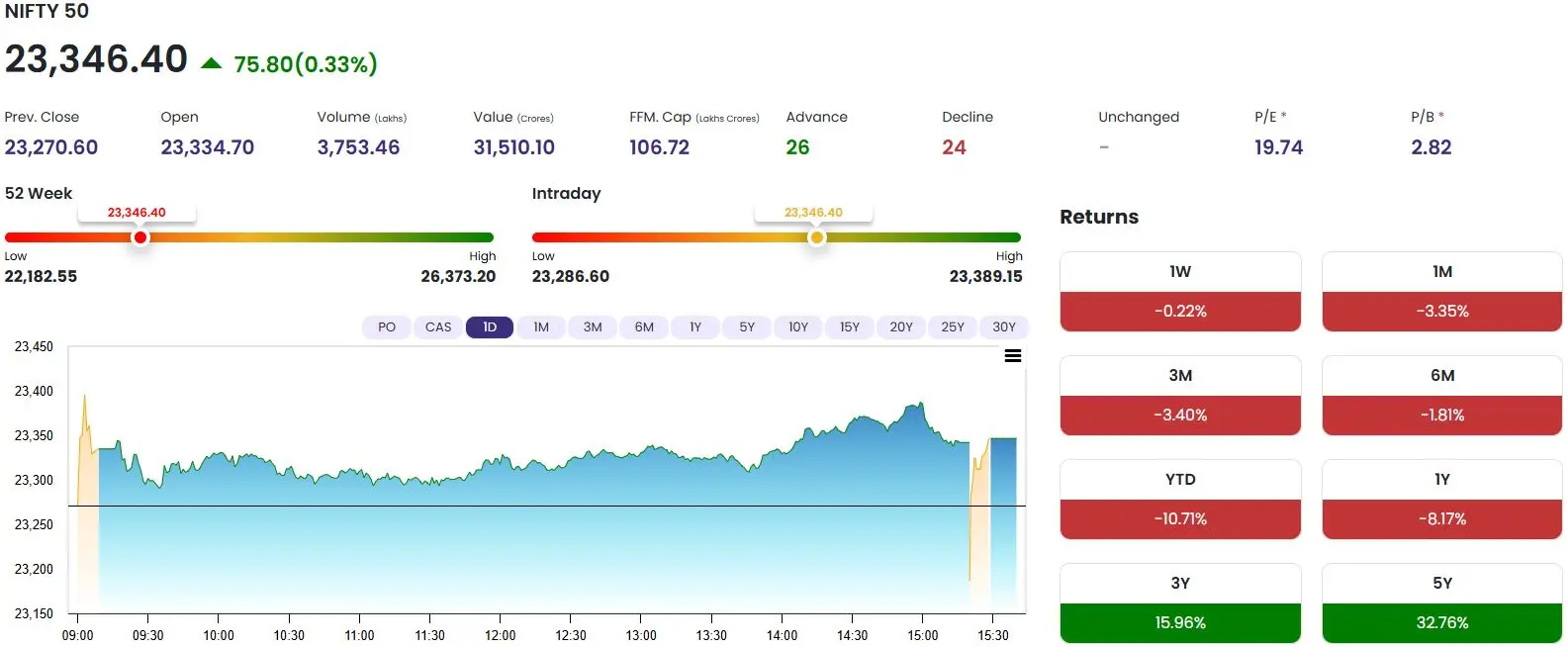The image size is (1568, 647).
Task: Switch chart to 30Y range
Action: 1004,327
